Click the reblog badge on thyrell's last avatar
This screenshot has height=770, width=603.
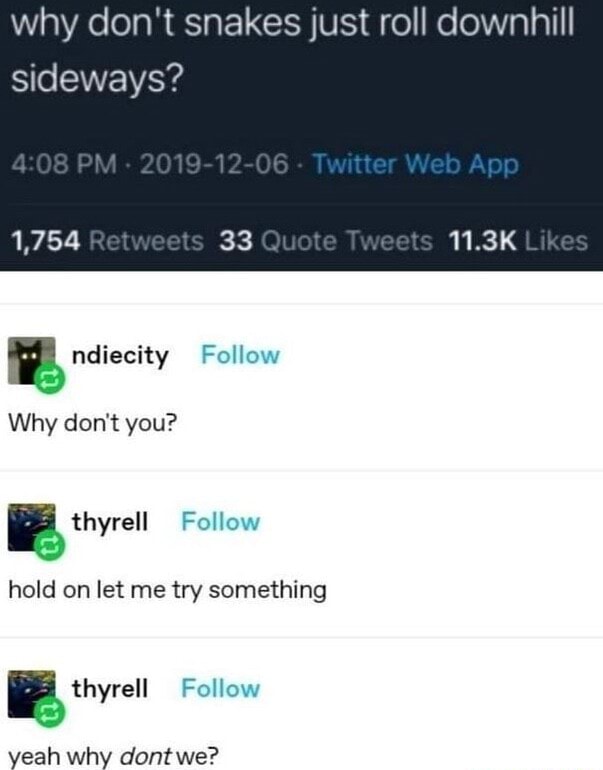(x=51, y=714)
